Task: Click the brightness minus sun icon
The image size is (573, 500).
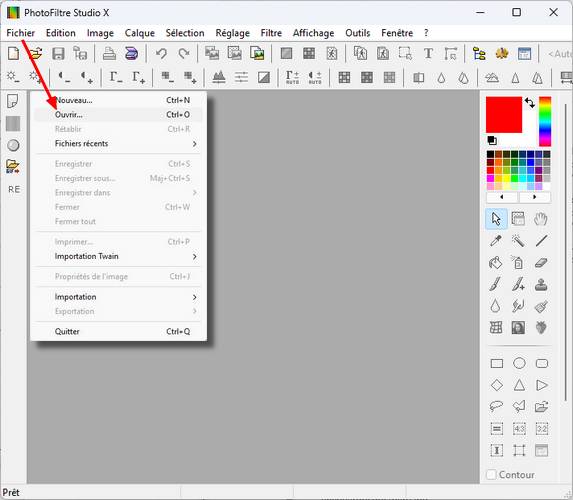Action: click(x=13, y=77)
